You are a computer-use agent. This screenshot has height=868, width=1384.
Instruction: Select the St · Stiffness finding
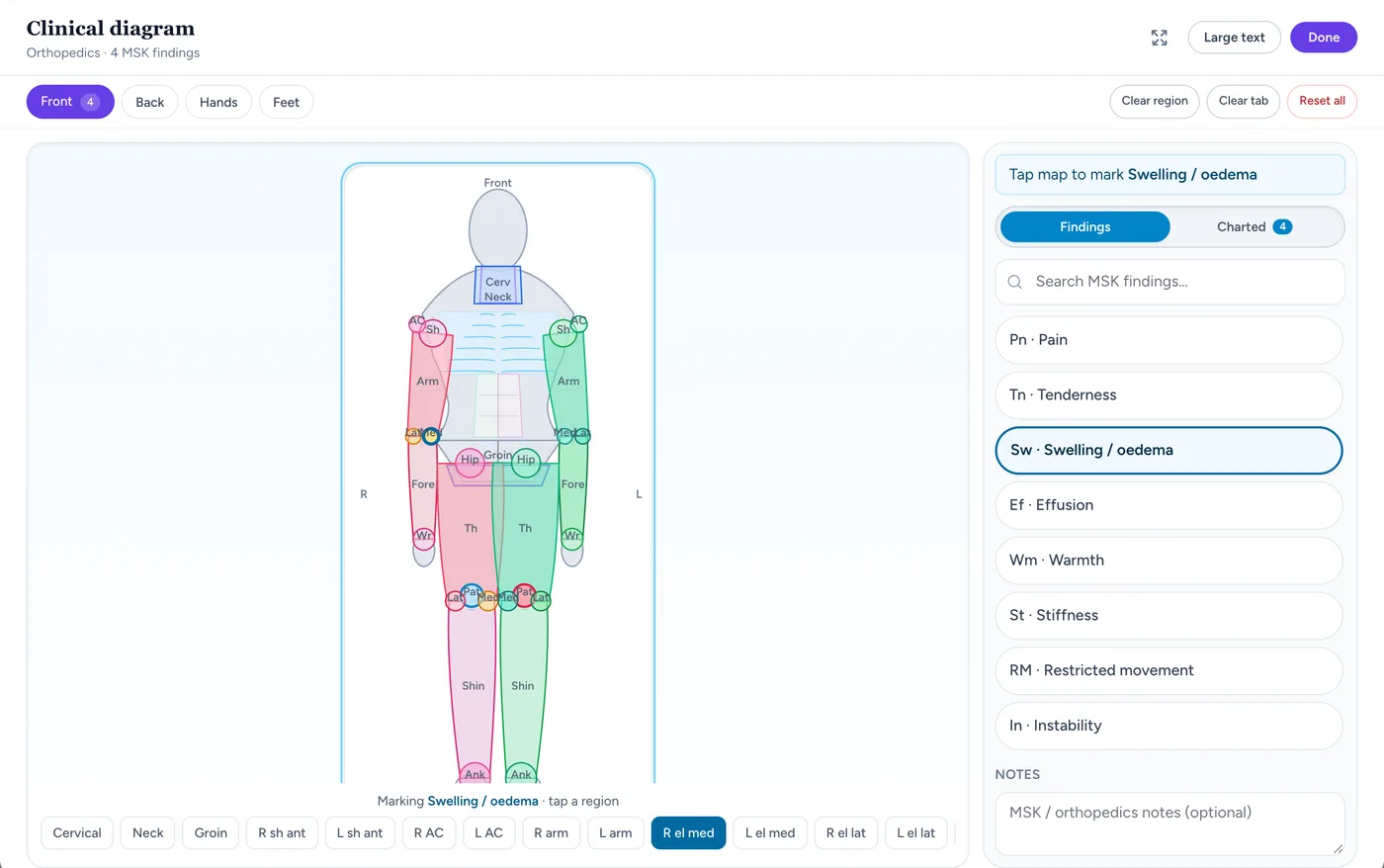pos(1169,615)
